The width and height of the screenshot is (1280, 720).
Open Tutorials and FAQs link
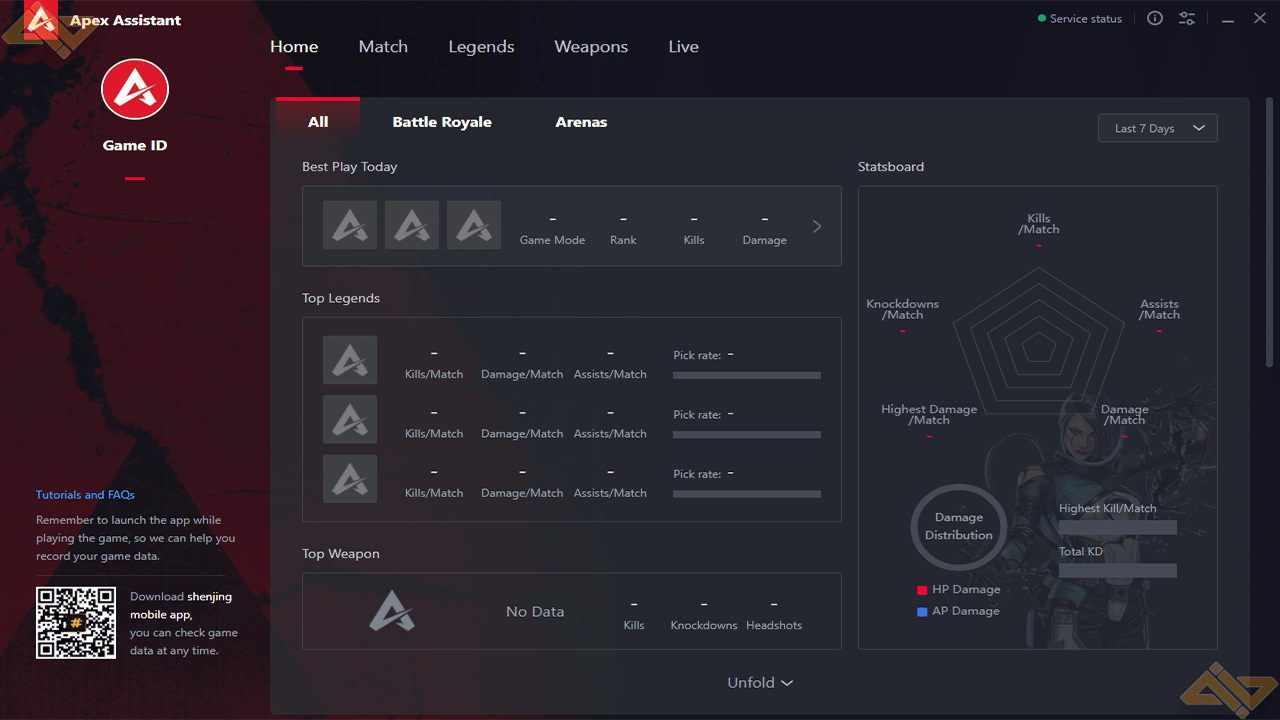[85, 495]
